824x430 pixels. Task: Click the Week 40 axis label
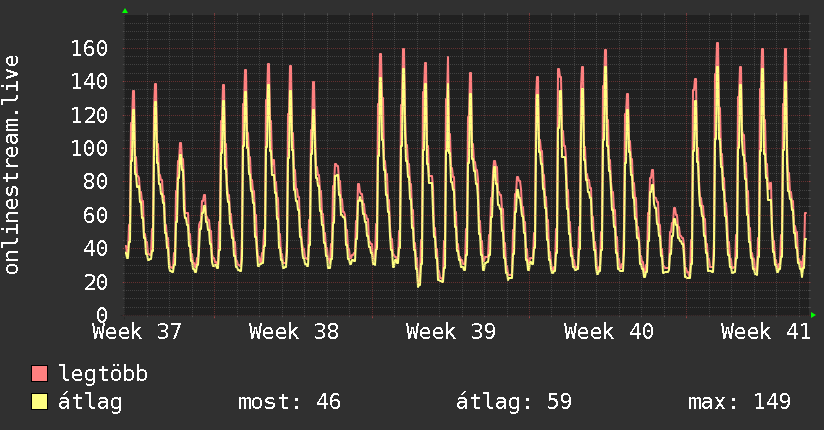[609, 332]
